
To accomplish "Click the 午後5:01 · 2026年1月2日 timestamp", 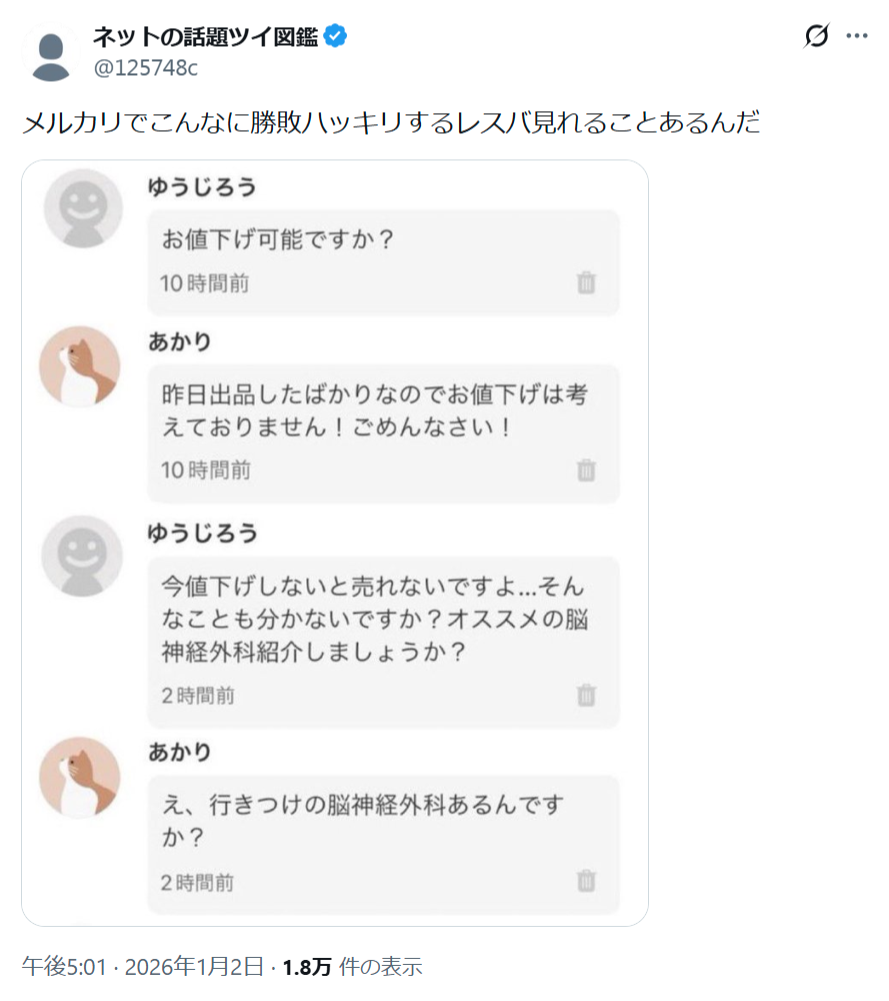I will [142, 967].
